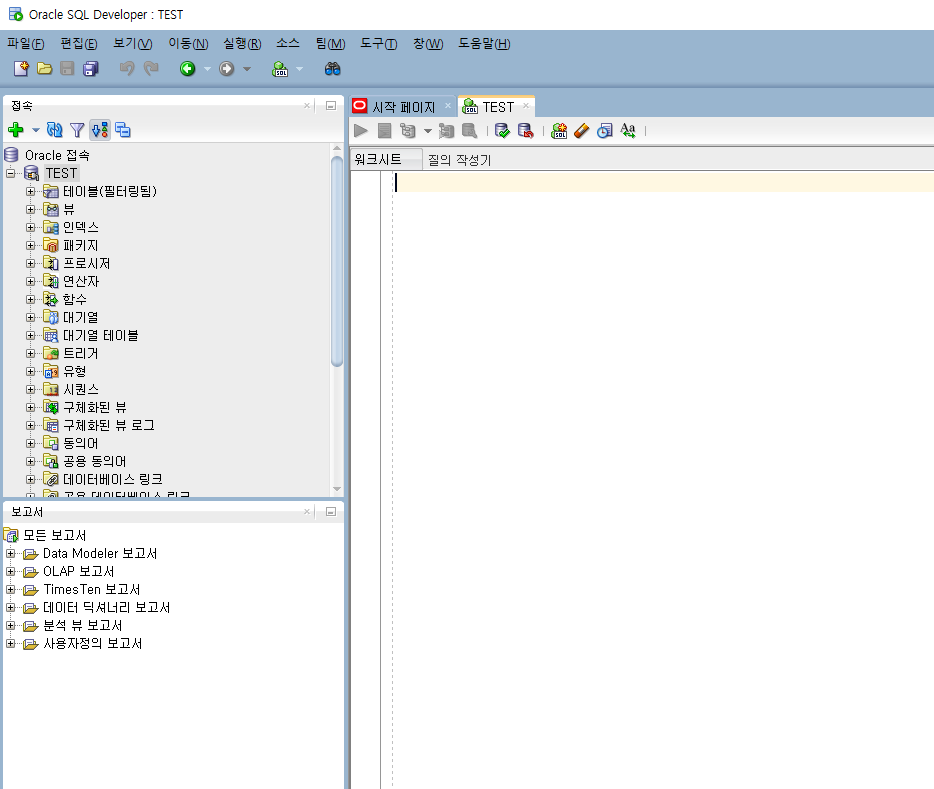934x789 pixels.
Task: Select the 질의 작성기 tab
Action: tap(459, 160)
